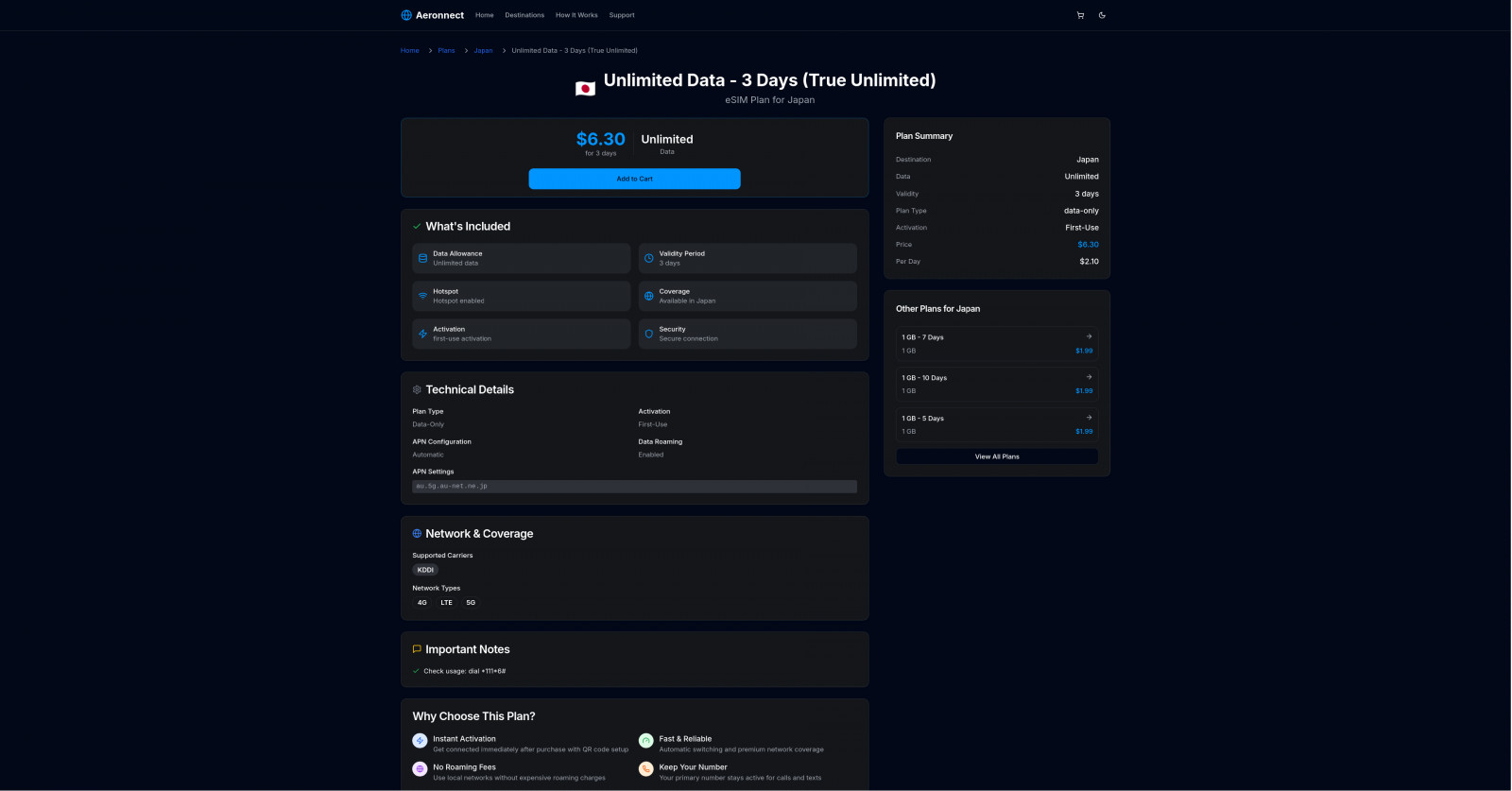Click the Aeronnect globe logo icon
This screenshot has height=791, width=1512.
(406, 15)
